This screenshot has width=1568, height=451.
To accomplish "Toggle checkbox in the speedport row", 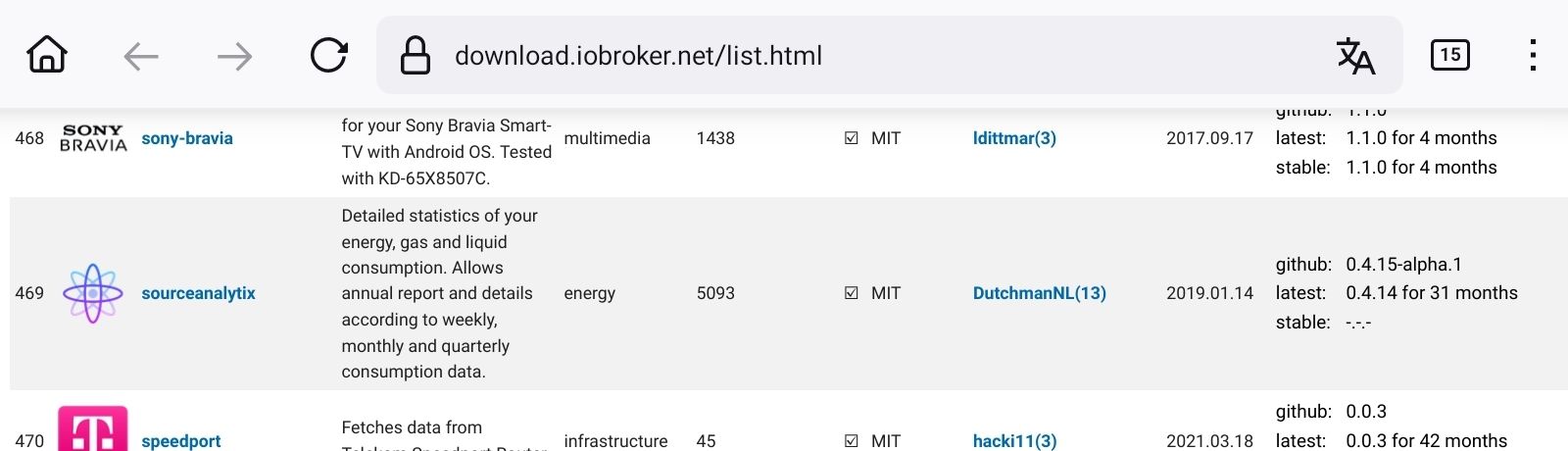I will pos(851,441).
